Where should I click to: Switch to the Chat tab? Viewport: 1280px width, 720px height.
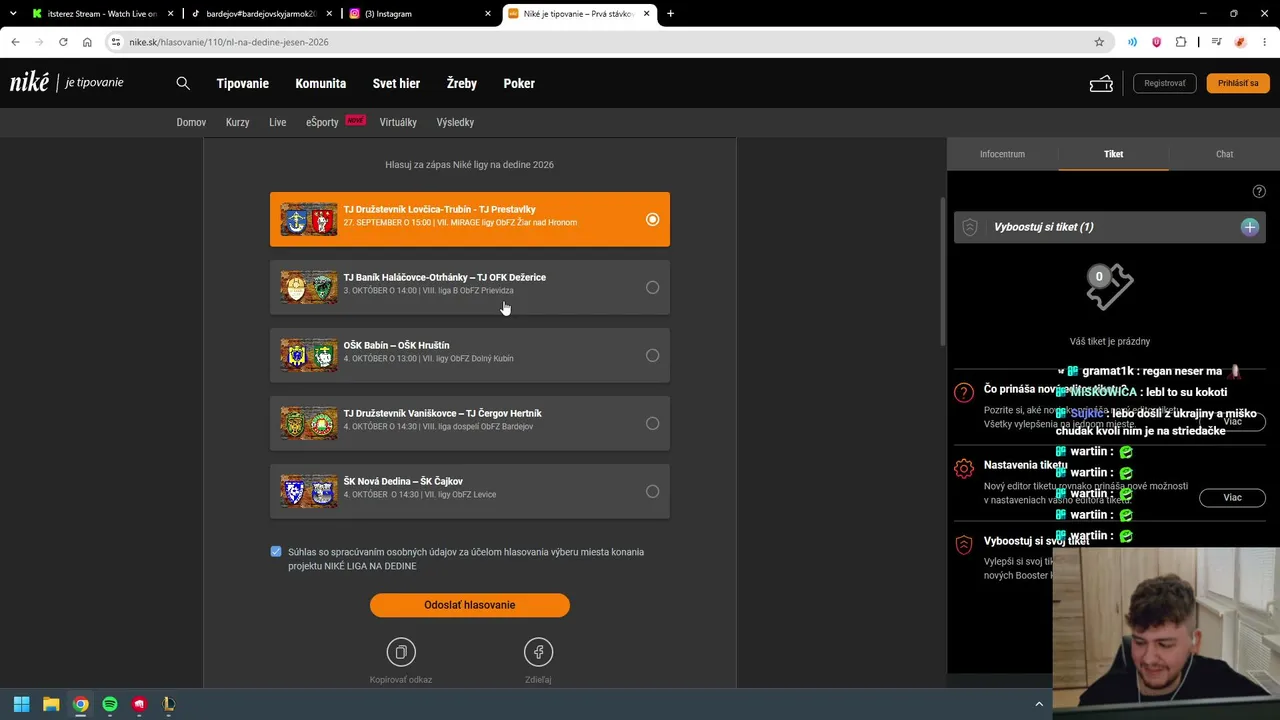tap(1224, 154)
